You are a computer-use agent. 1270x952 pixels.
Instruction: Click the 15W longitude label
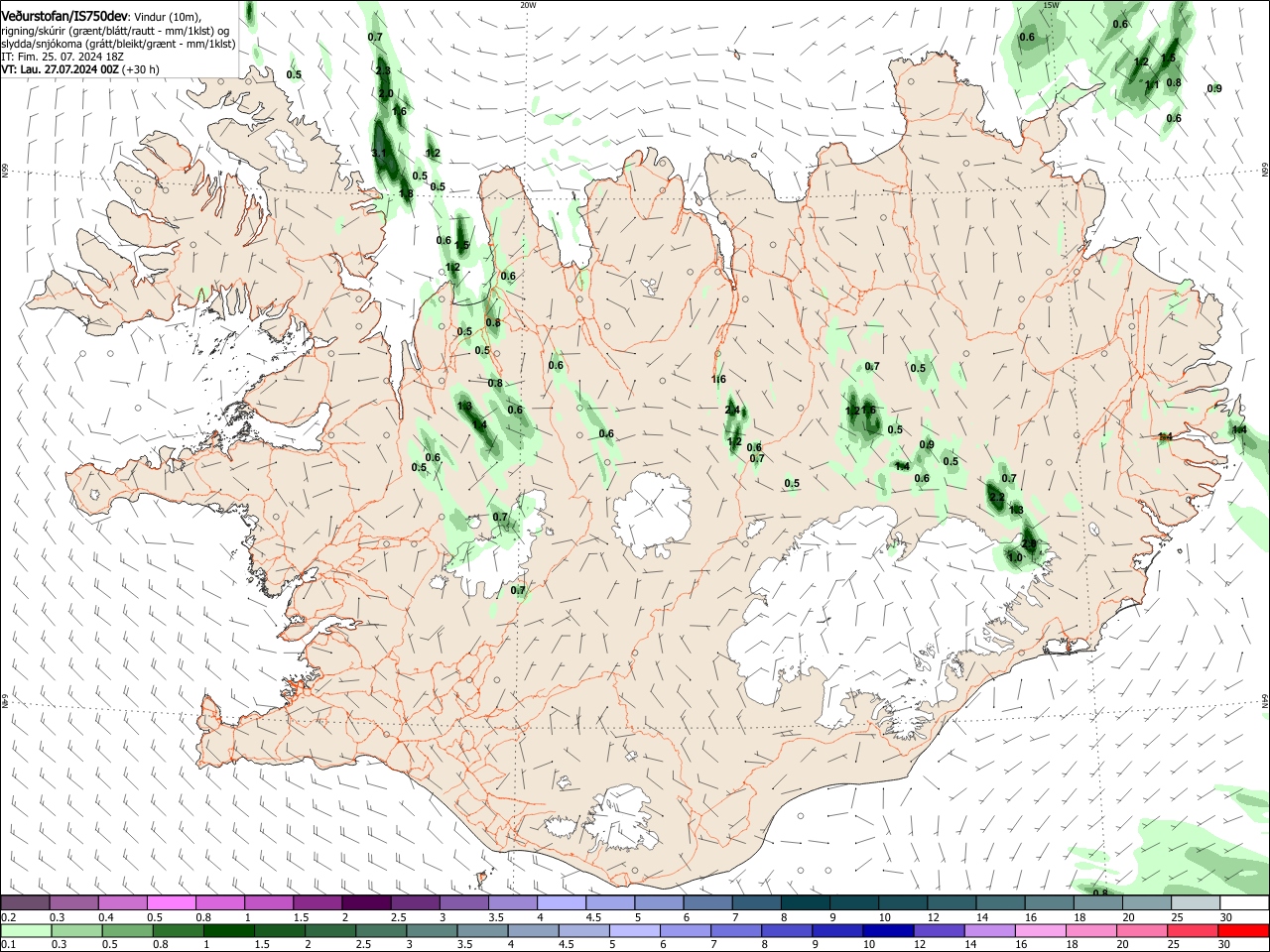tap(1051, 4)
